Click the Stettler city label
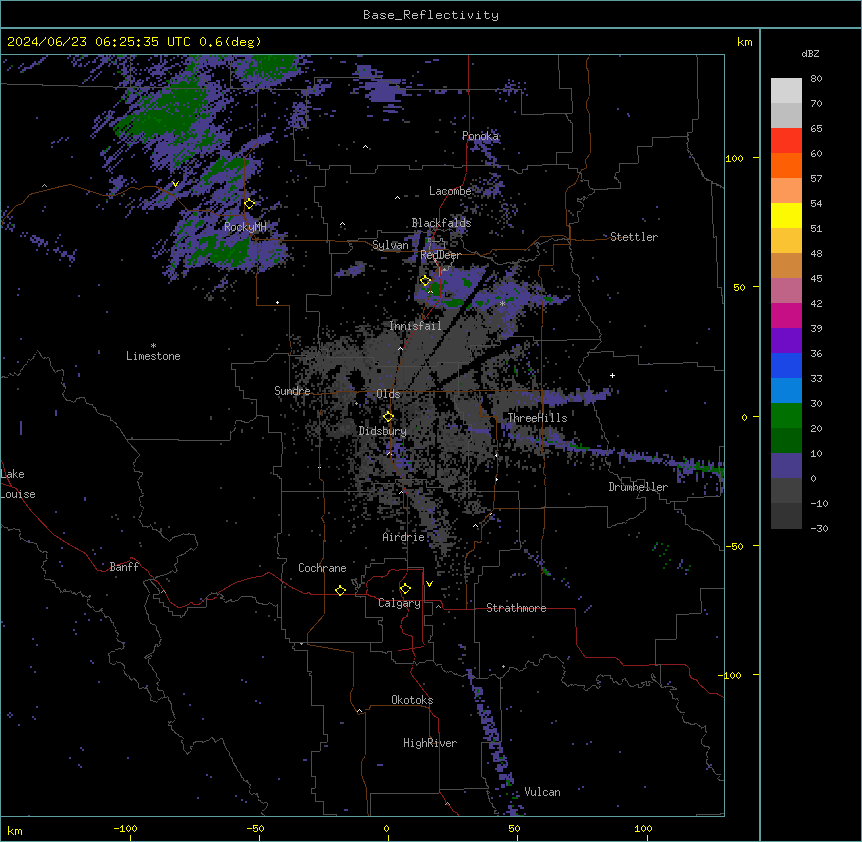This screenshot has height=842, width=862. [x=634, y=237]
